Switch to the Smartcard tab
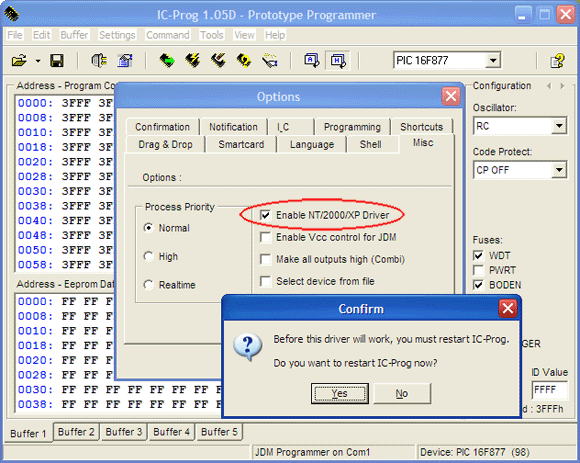The height and width of the screenshot is (463, 580). pos(241,144)
